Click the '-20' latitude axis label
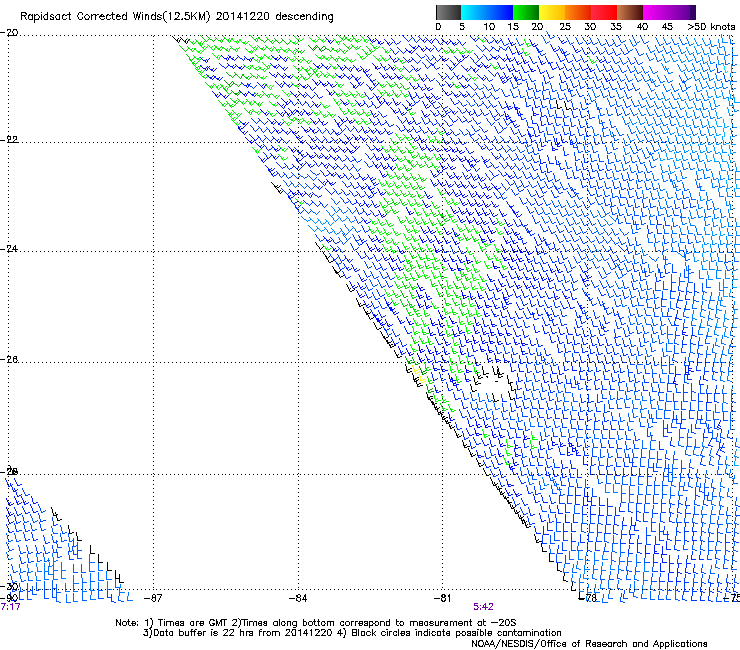 pos(9,33)
